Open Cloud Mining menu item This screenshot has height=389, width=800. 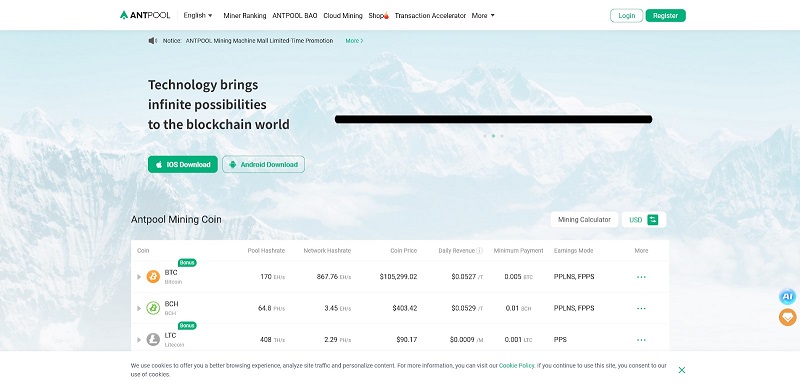click(343, 16)
